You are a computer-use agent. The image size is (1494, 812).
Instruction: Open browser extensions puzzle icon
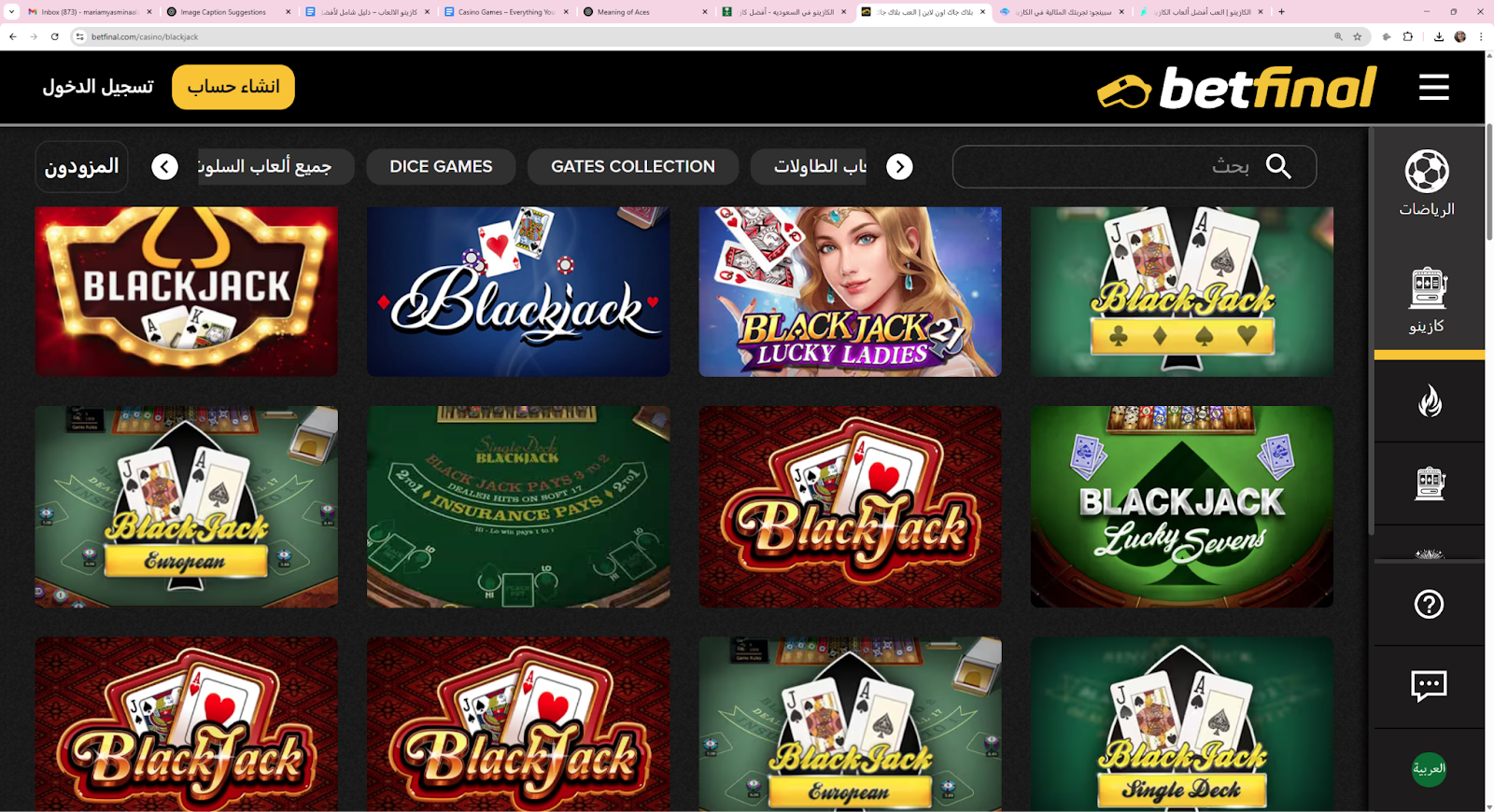tap(1408, 36)
